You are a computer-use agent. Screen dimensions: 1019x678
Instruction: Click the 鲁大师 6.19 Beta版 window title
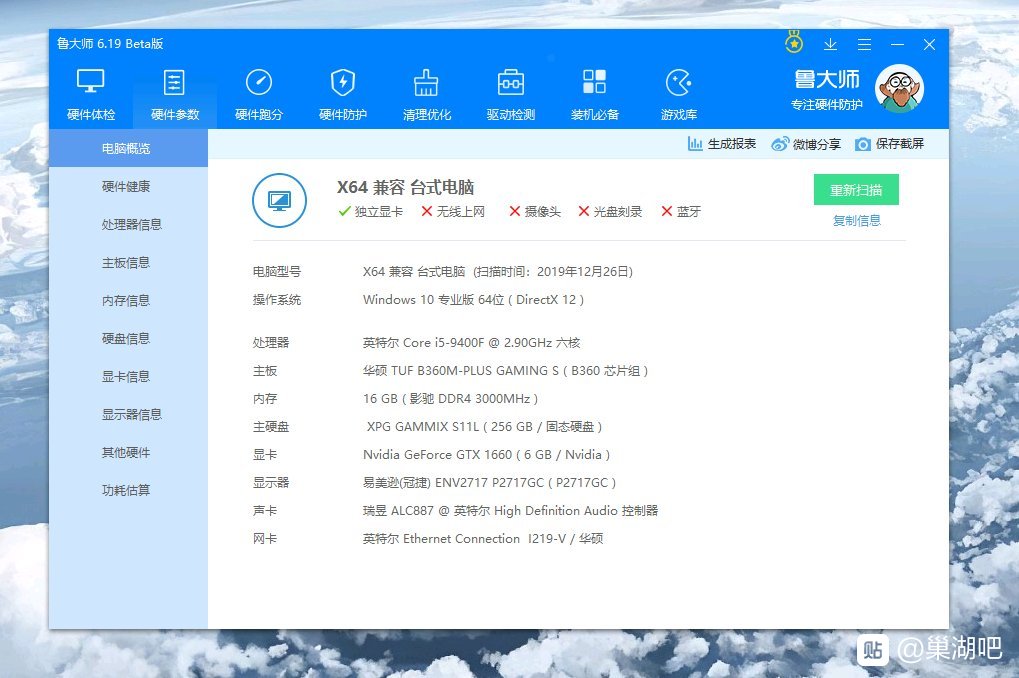coord(110,44)
